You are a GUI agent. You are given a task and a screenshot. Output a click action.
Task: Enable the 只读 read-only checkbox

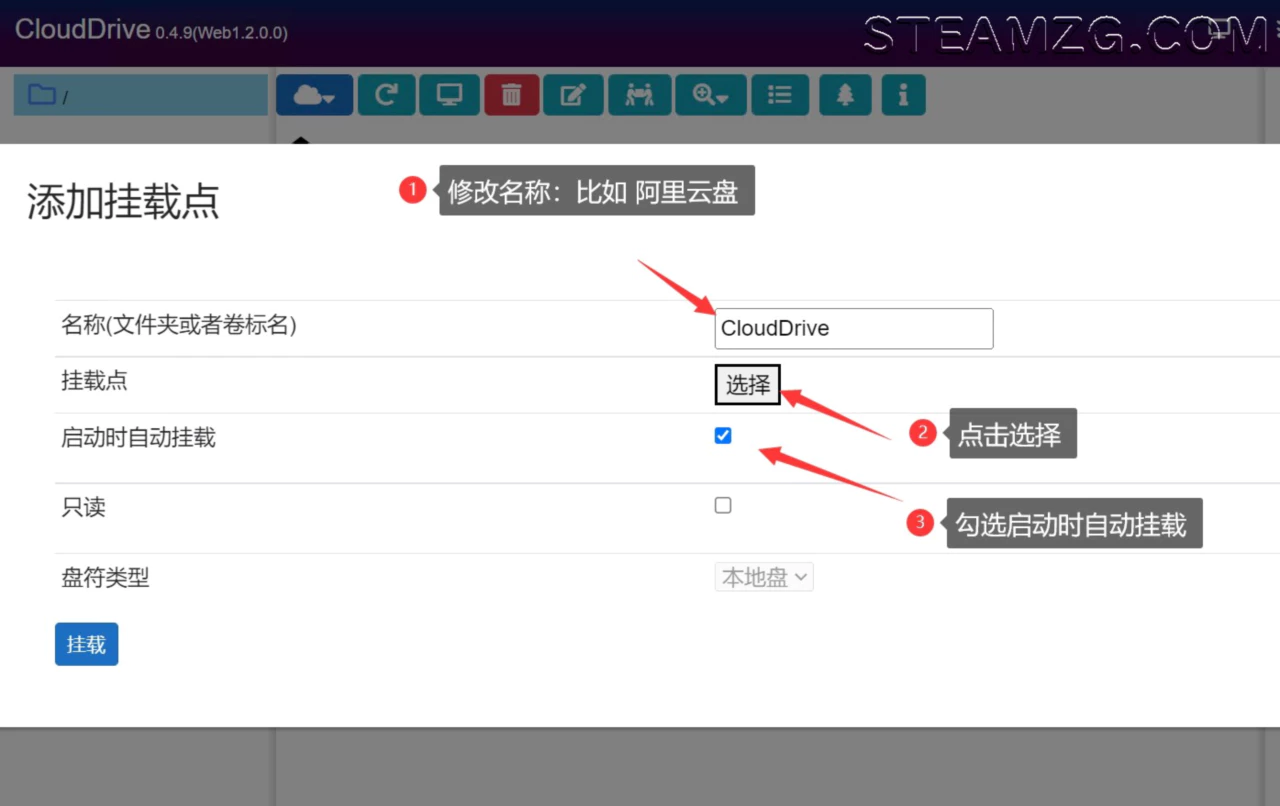coord(723,506)
